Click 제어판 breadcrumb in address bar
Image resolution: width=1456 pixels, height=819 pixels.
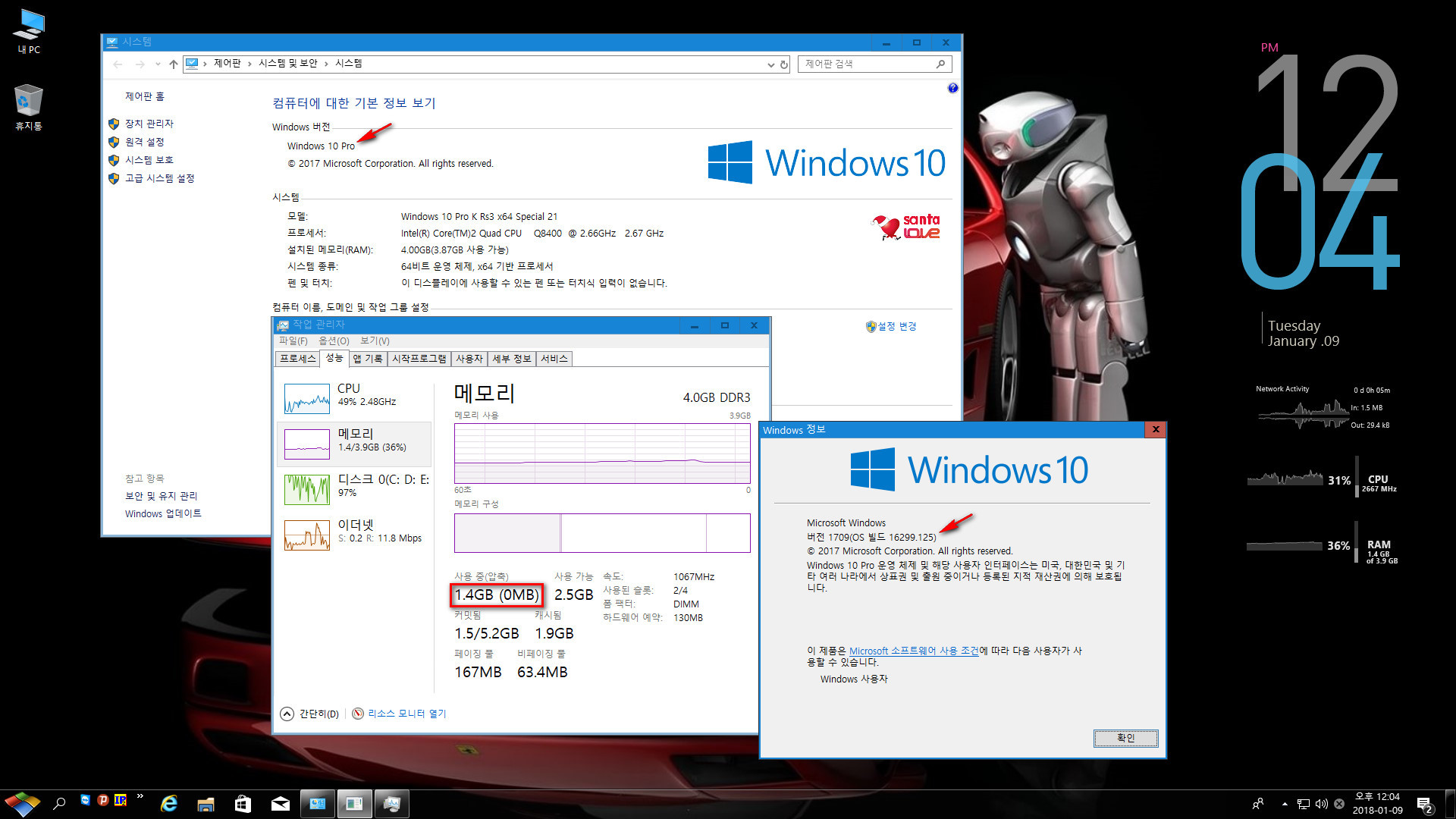coord(227,64)
